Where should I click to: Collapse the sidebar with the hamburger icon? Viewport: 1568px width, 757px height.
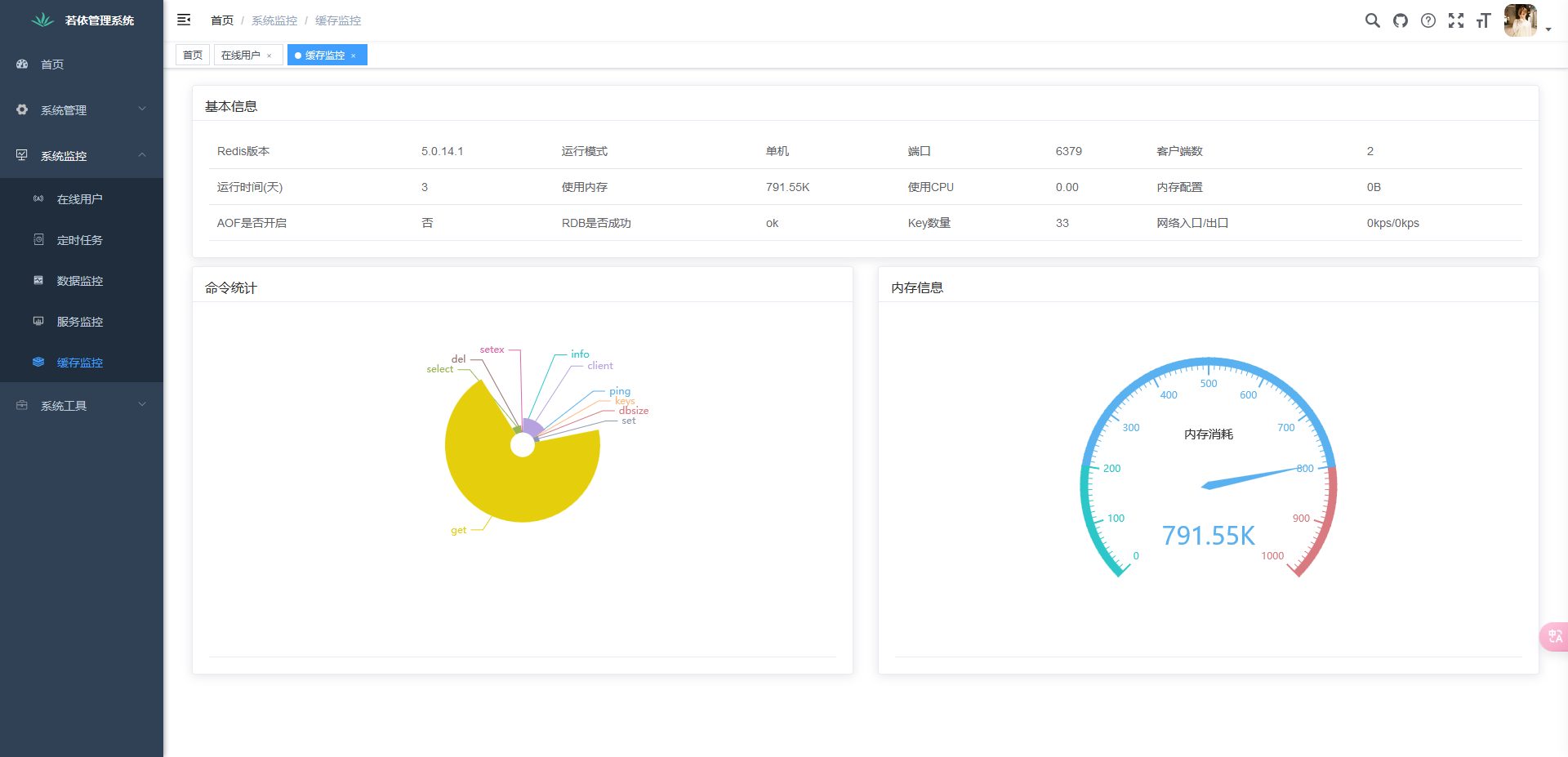(x=184, y=20)
